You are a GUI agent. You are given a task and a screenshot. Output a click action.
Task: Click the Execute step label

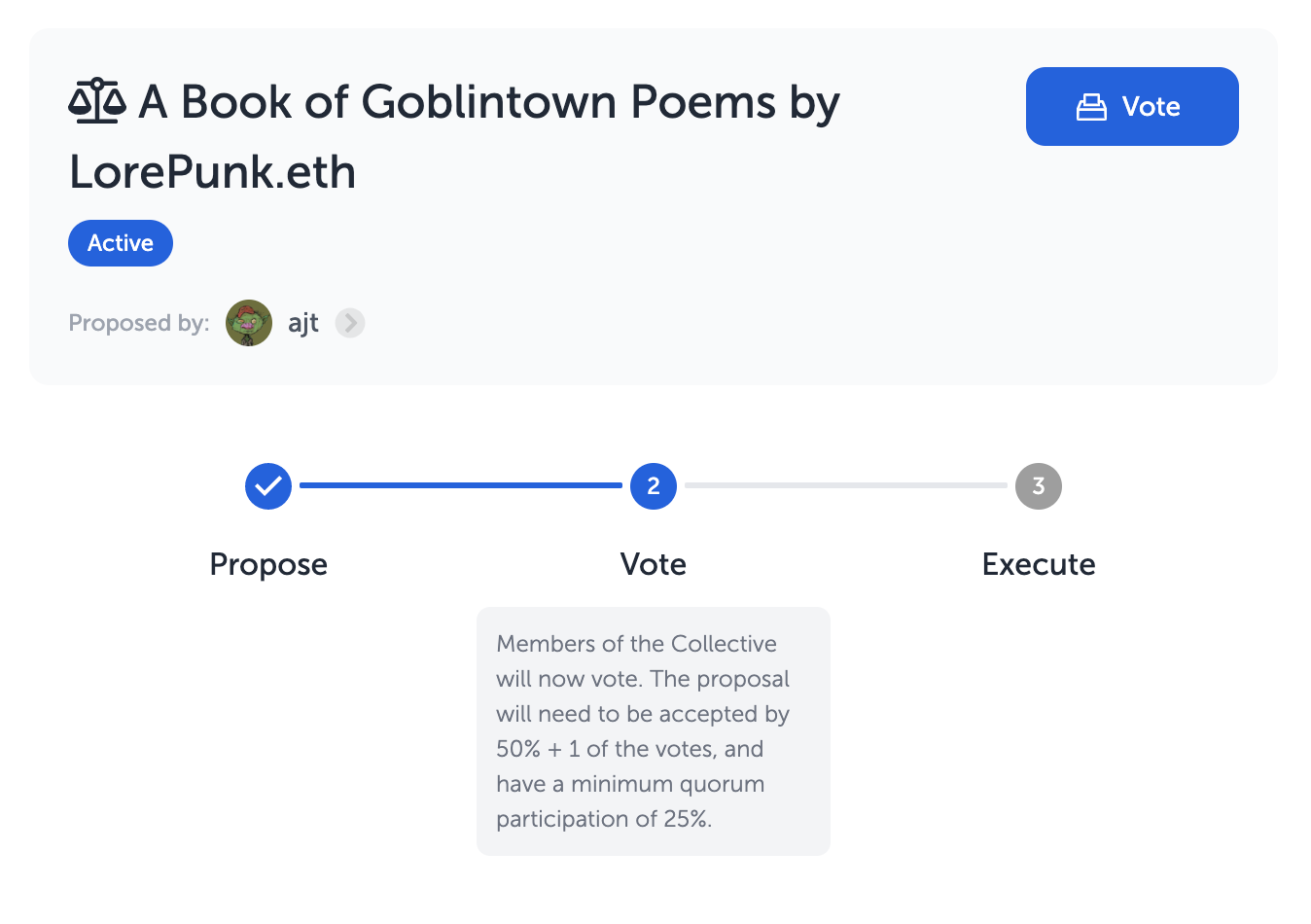point(1039,564)
